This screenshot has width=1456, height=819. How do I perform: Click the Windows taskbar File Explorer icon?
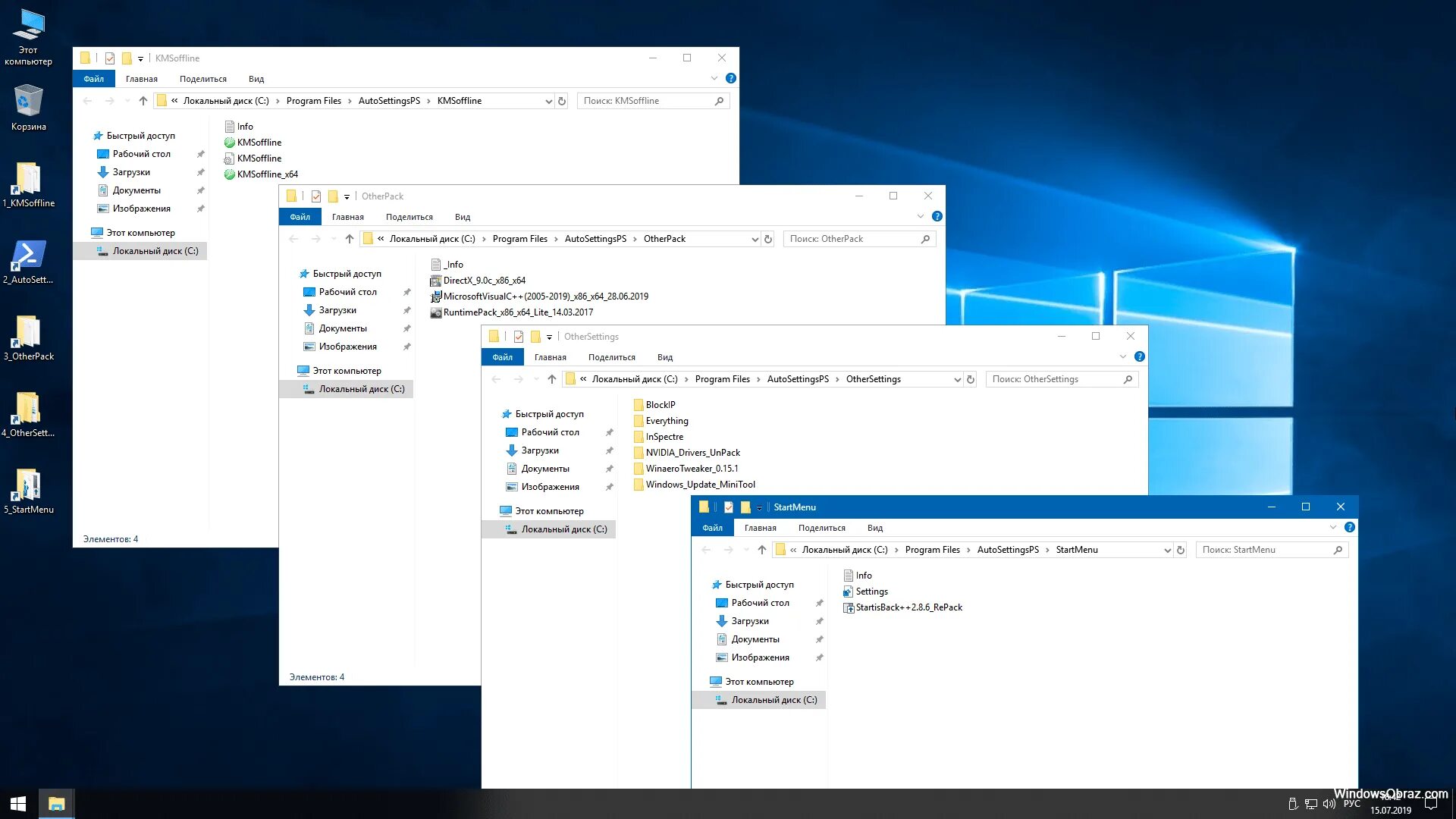click(x=55, y=803)
